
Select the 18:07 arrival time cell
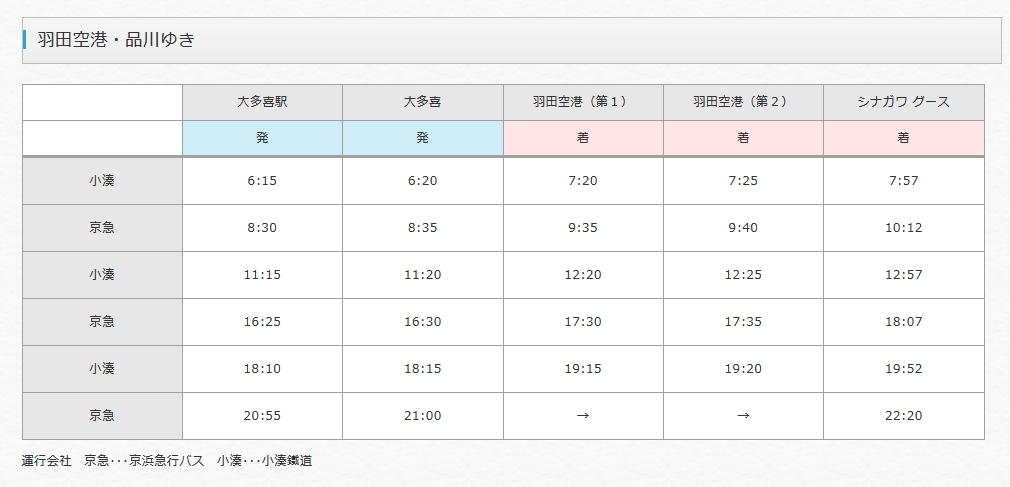[x=904, y=322]
